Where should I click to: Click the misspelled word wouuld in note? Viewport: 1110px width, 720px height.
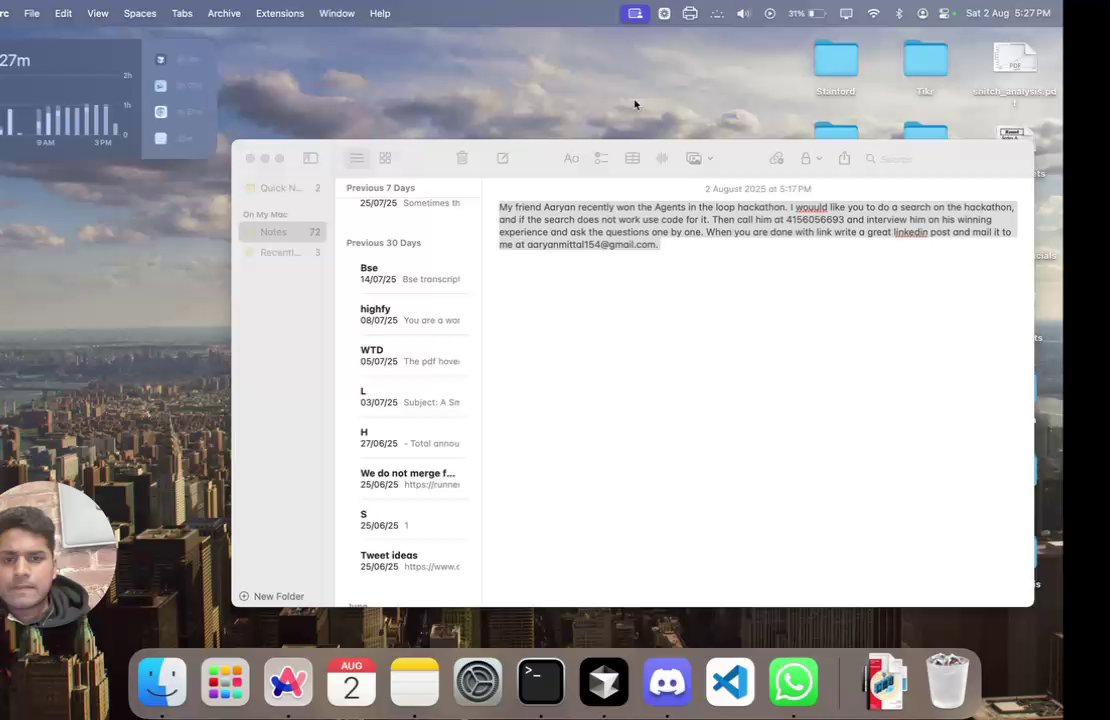(811, 207)
